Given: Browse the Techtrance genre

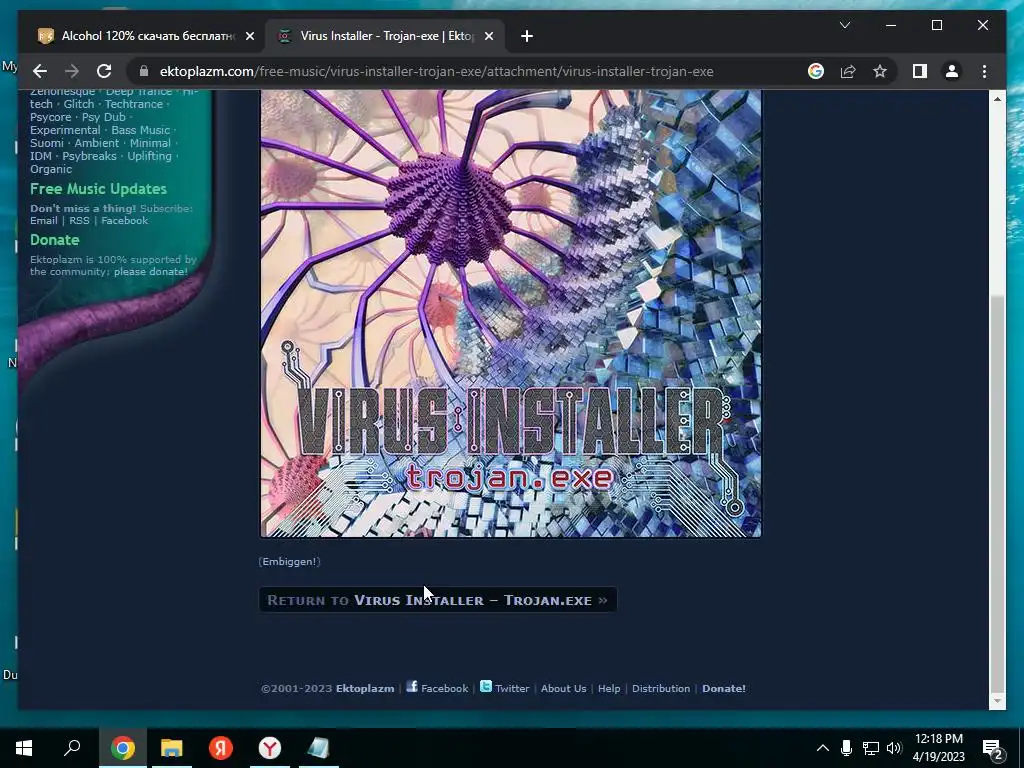Looking at the screenshot, I should tap(134, 104).
